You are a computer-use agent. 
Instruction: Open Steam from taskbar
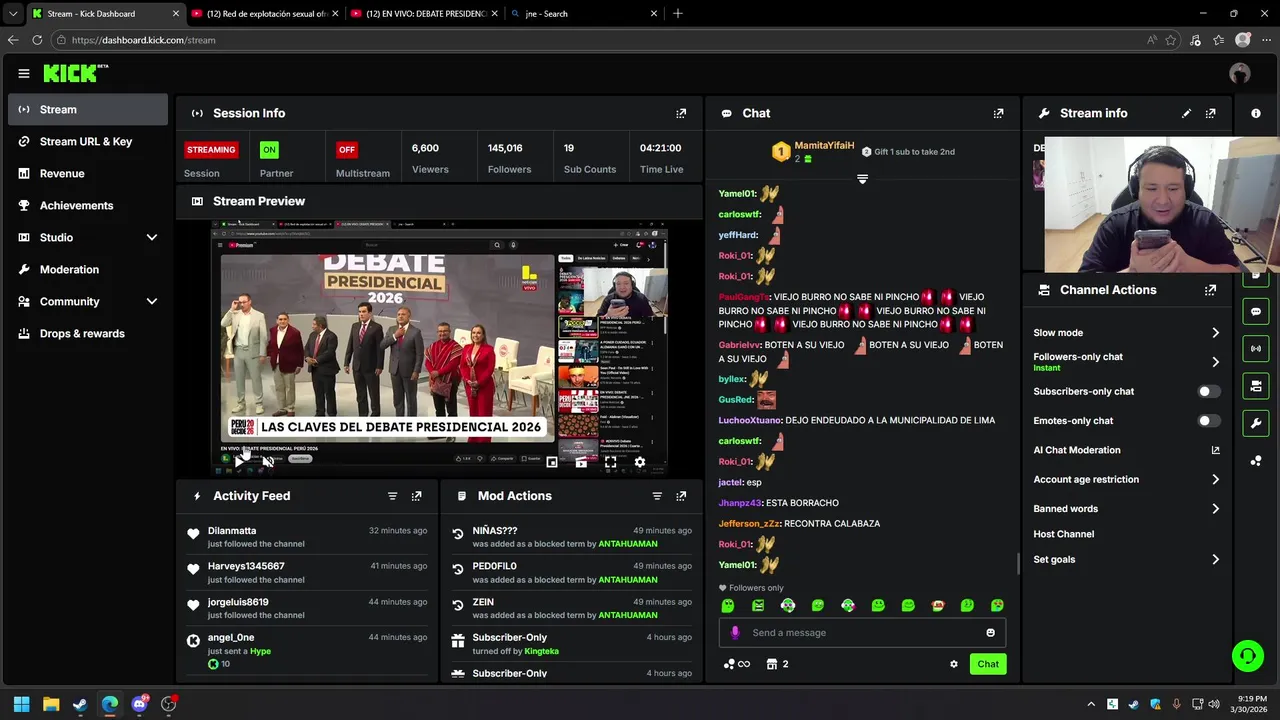[x=80, y=704]
